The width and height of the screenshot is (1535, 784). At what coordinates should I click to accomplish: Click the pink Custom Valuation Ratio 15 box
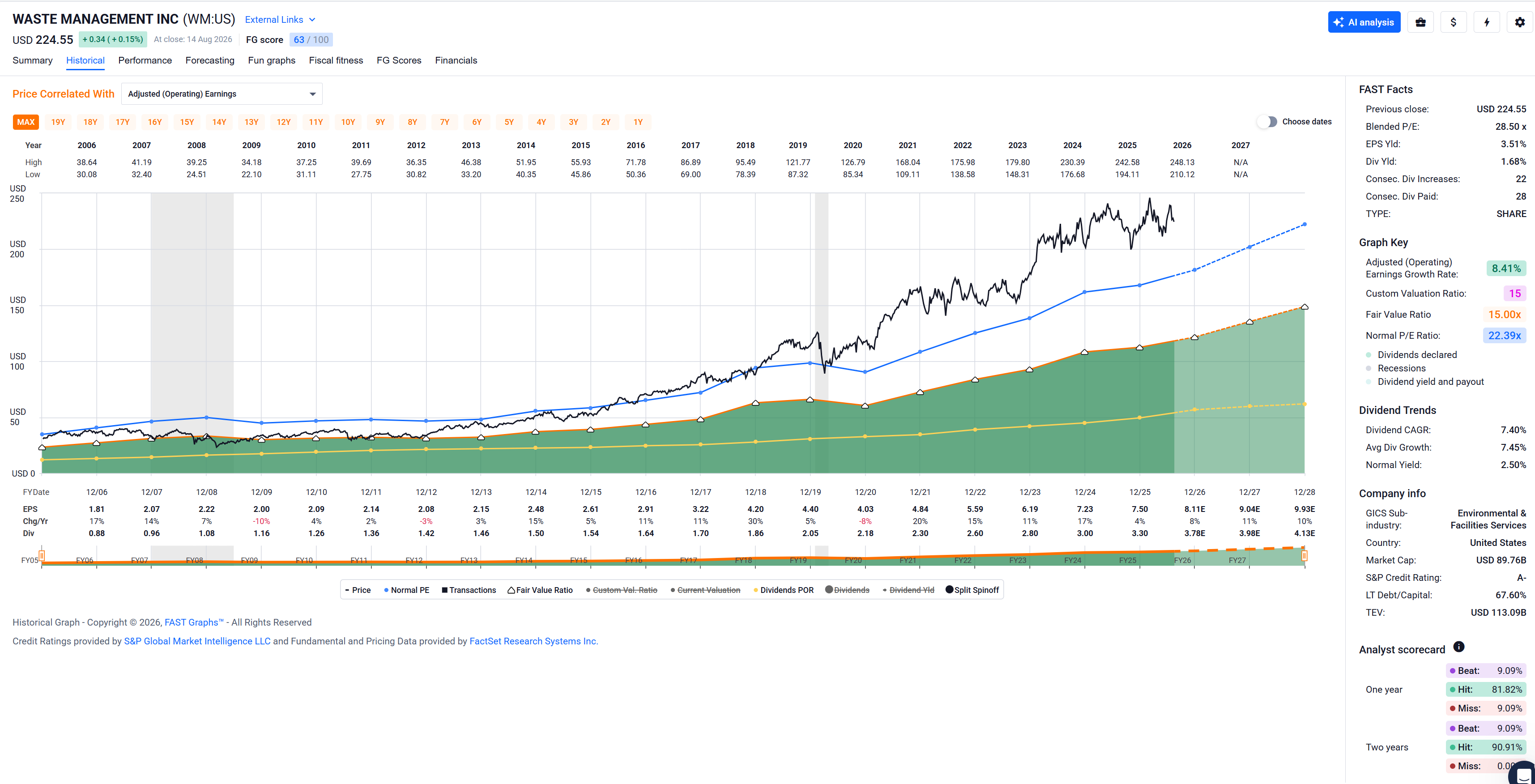(x=1515, y=293)
